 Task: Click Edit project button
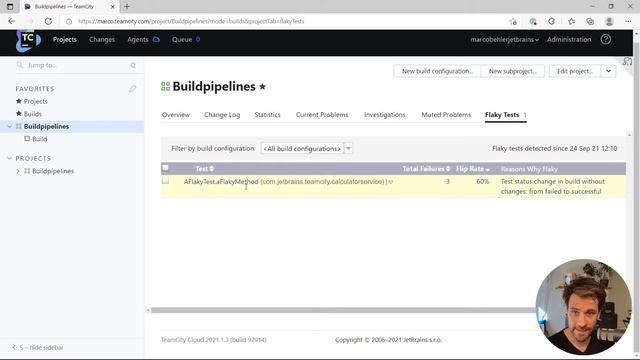(x=575, y=71)
